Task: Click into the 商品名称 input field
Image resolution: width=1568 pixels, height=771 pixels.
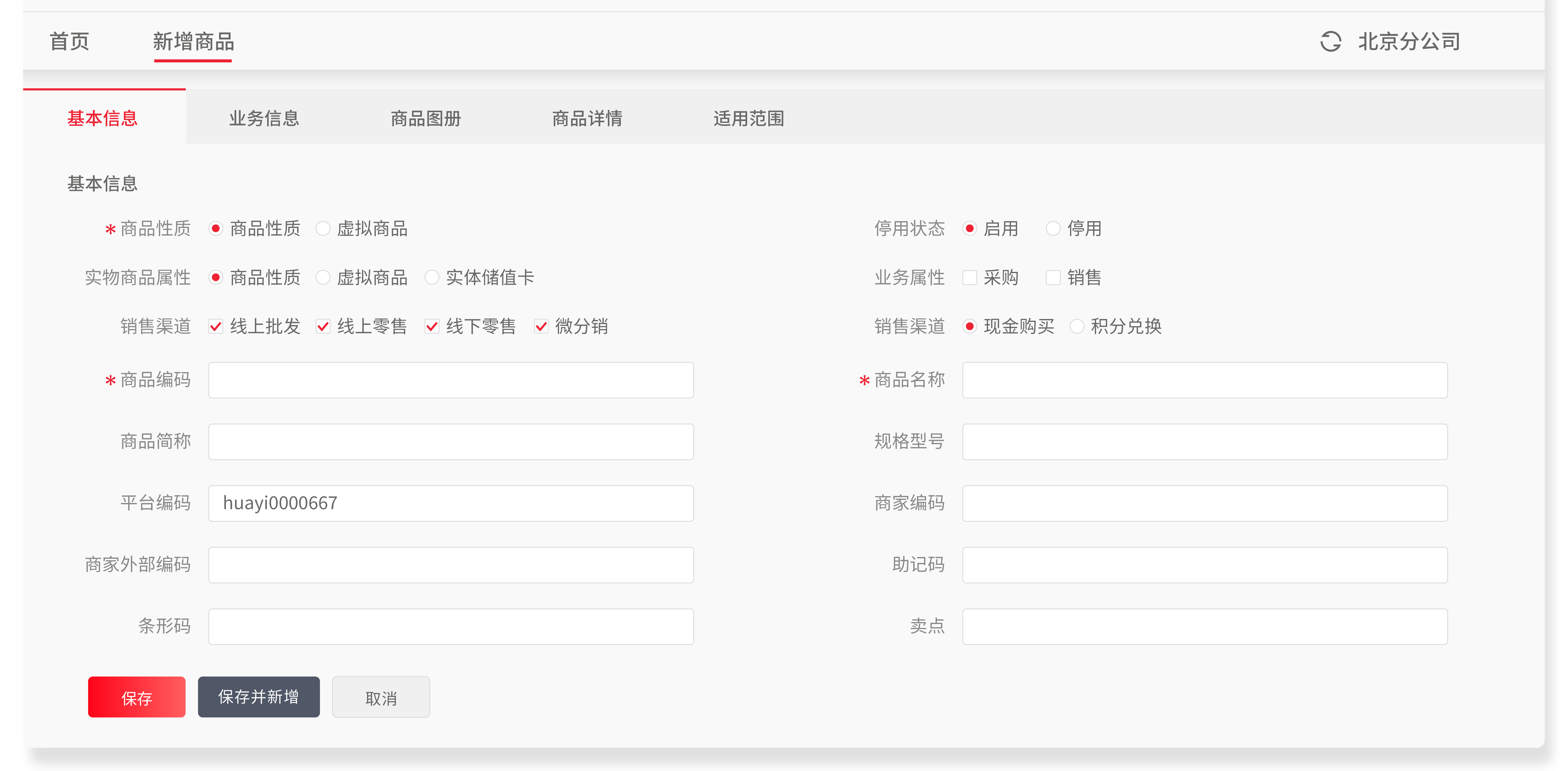Action: [x=1205, y=380]
